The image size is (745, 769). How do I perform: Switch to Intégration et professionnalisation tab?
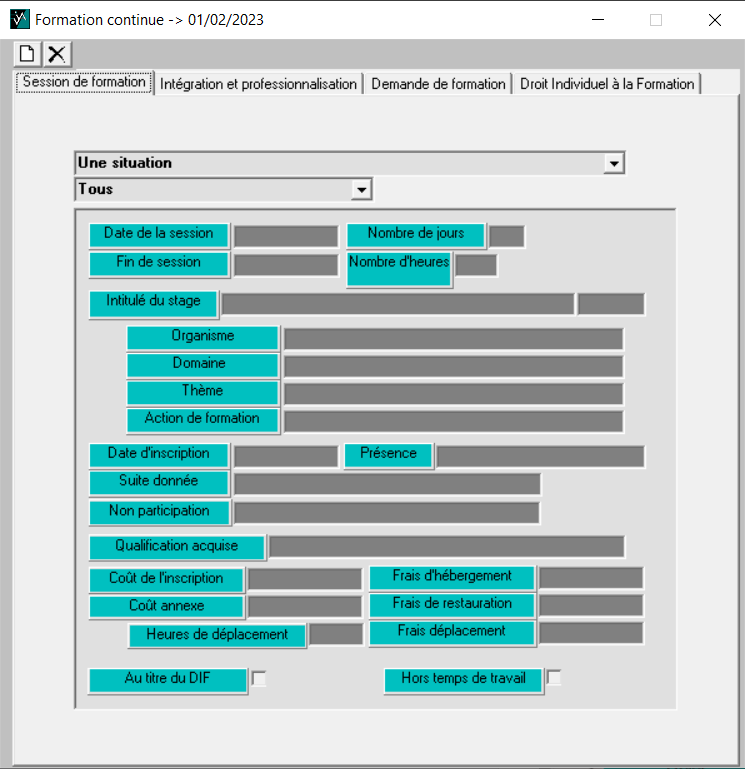pyautogui.click(x=258, y=84)
